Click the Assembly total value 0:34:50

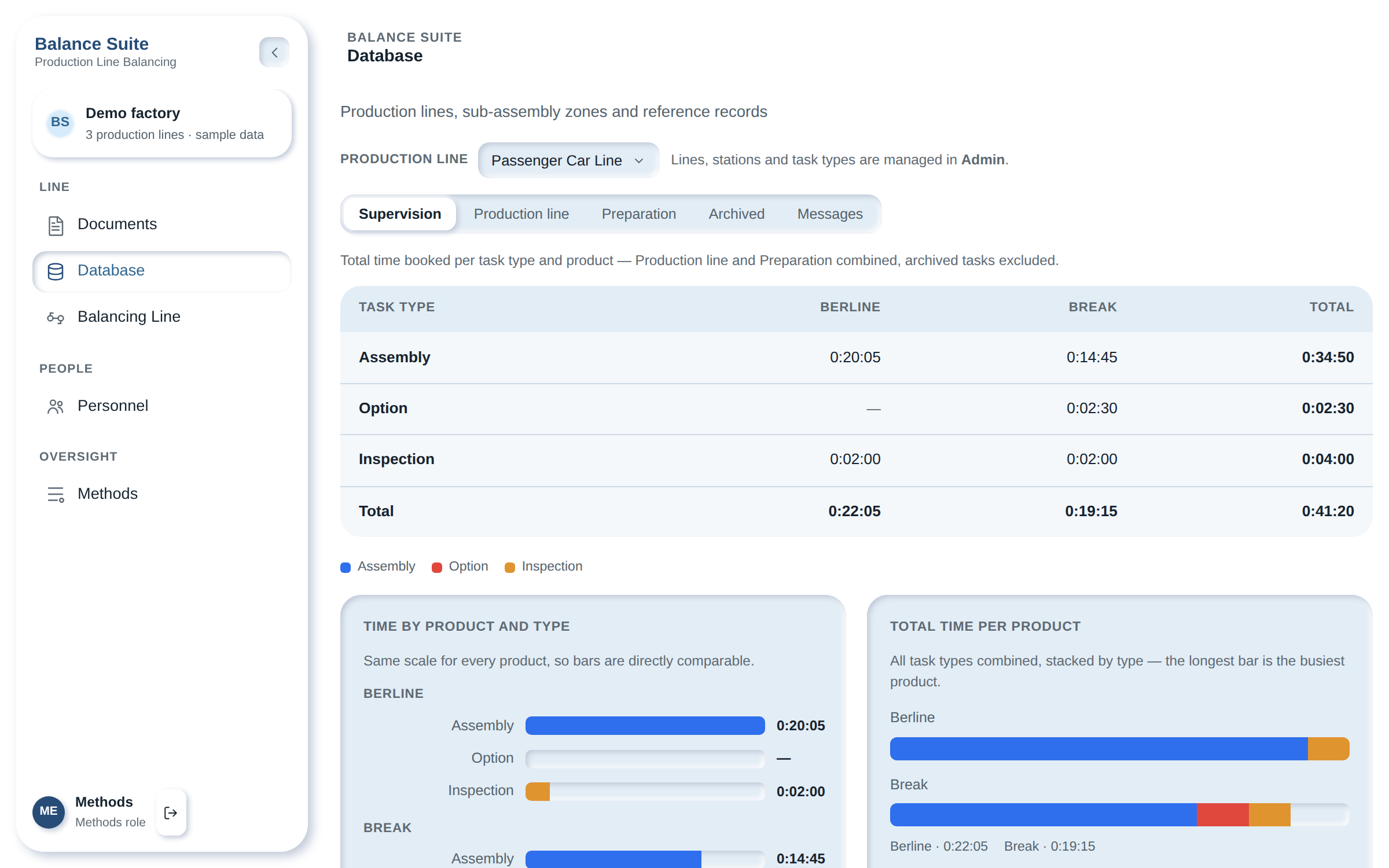tap(1328, 358)
